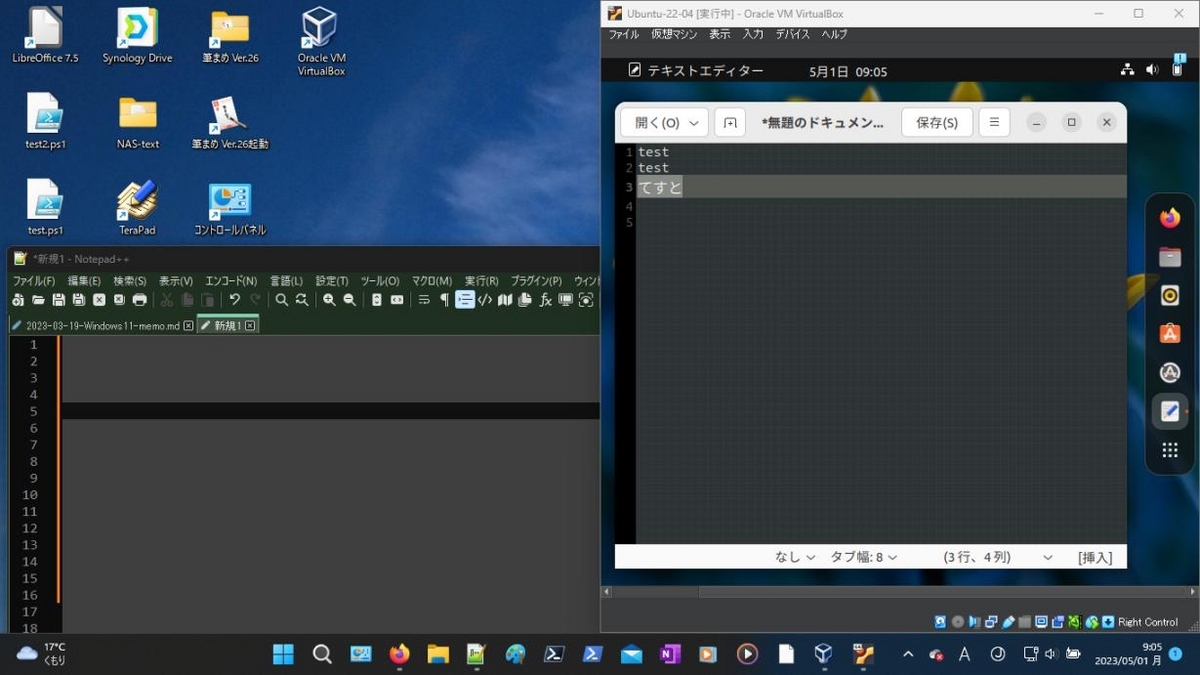This screenshot has height=675, width=1200.
Task: Show applications grid in Ubuntu dock
Action: [x=1170, y=451]
